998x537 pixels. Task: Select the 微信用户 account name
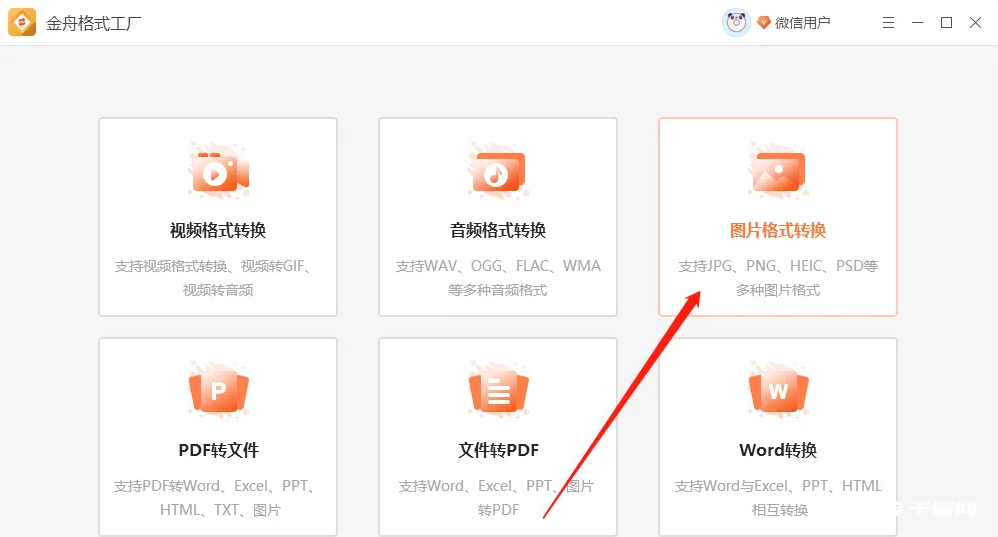(x=803, y=22)
